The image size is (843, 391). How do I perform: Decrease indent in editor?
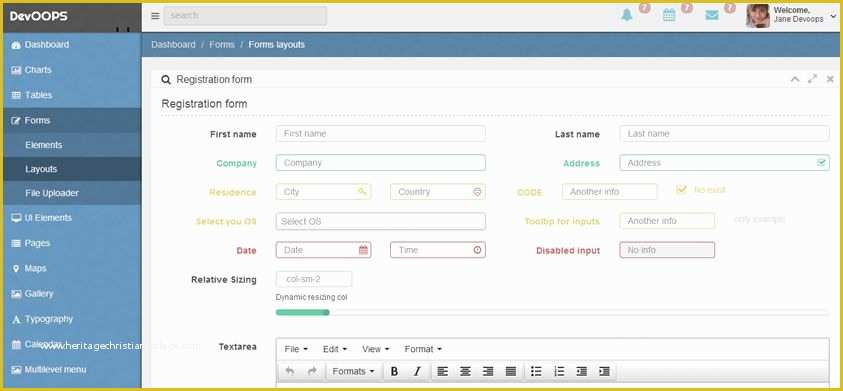click(582, 371)
